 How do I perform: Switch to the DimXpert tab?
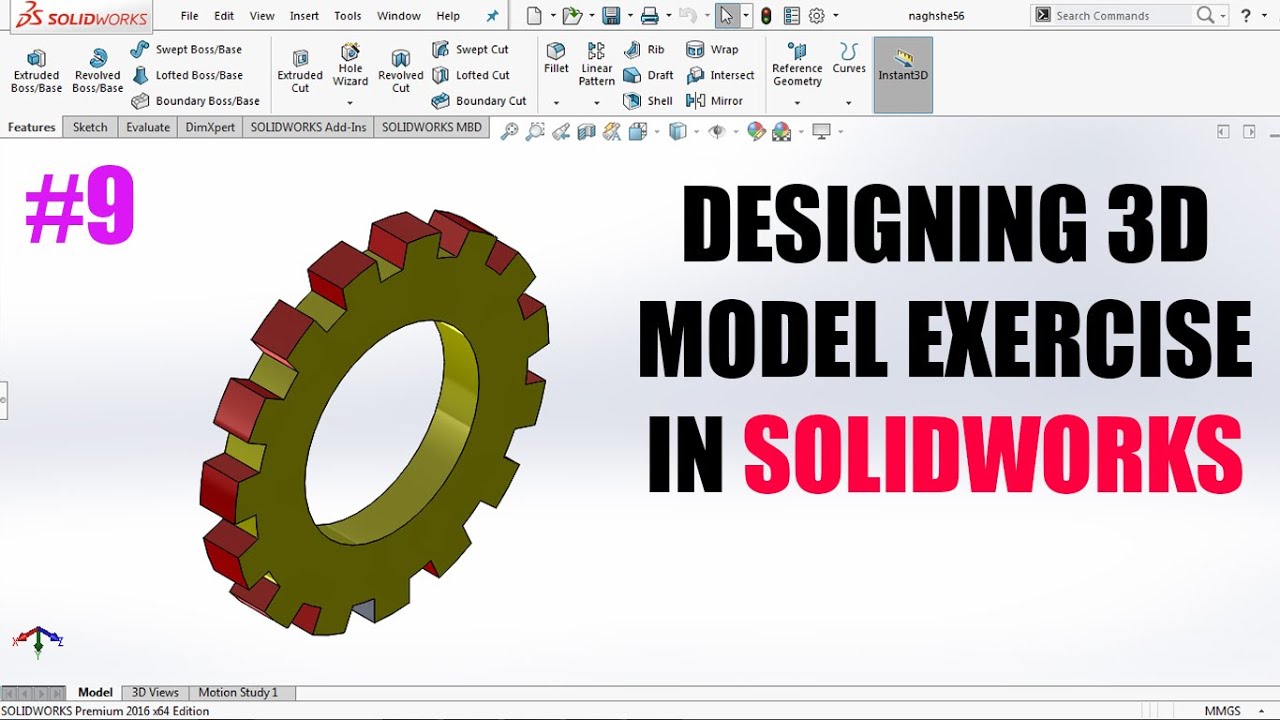pos(210,127)
